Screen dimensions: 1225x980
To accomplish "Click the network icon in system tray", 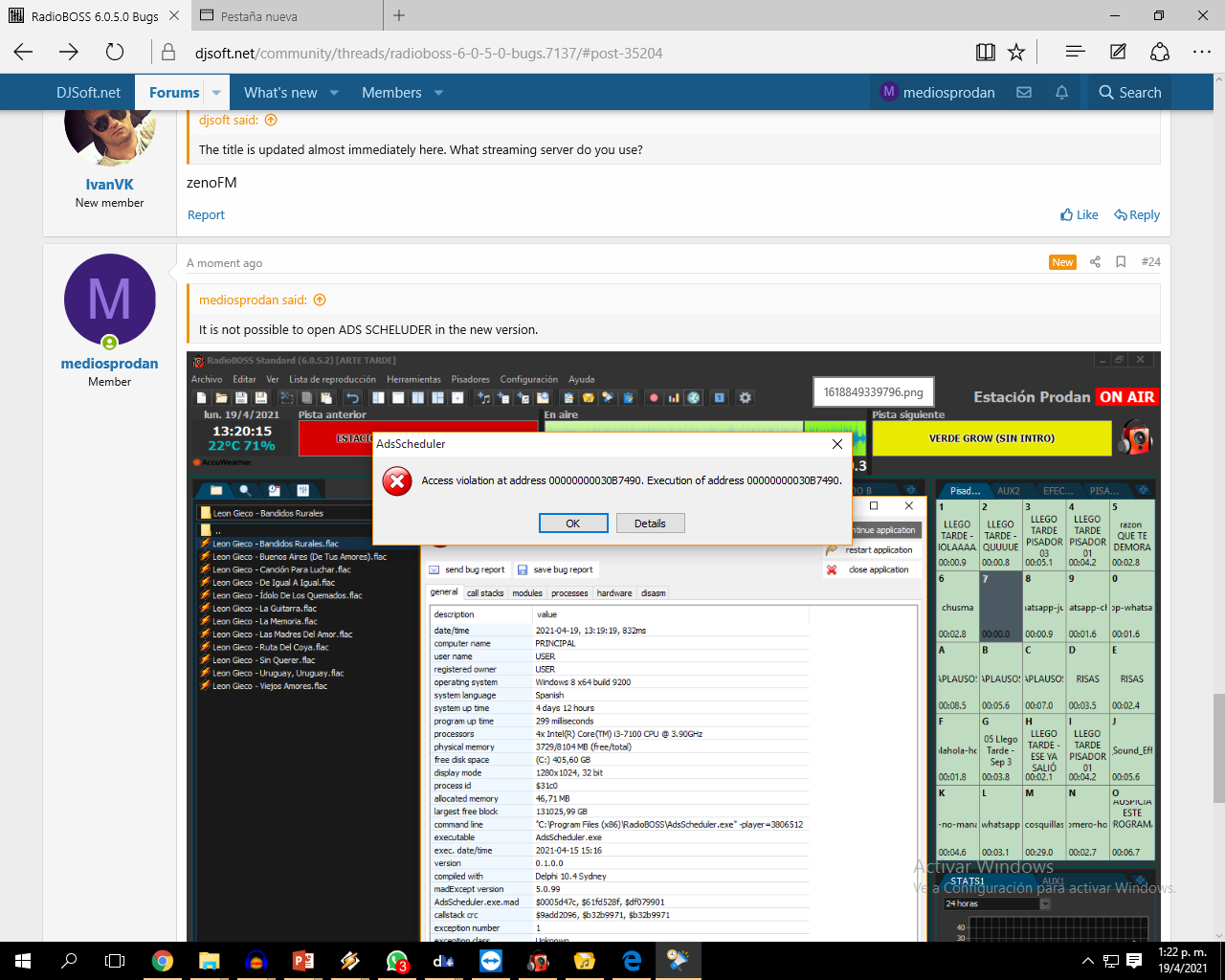I will 1111,961.
